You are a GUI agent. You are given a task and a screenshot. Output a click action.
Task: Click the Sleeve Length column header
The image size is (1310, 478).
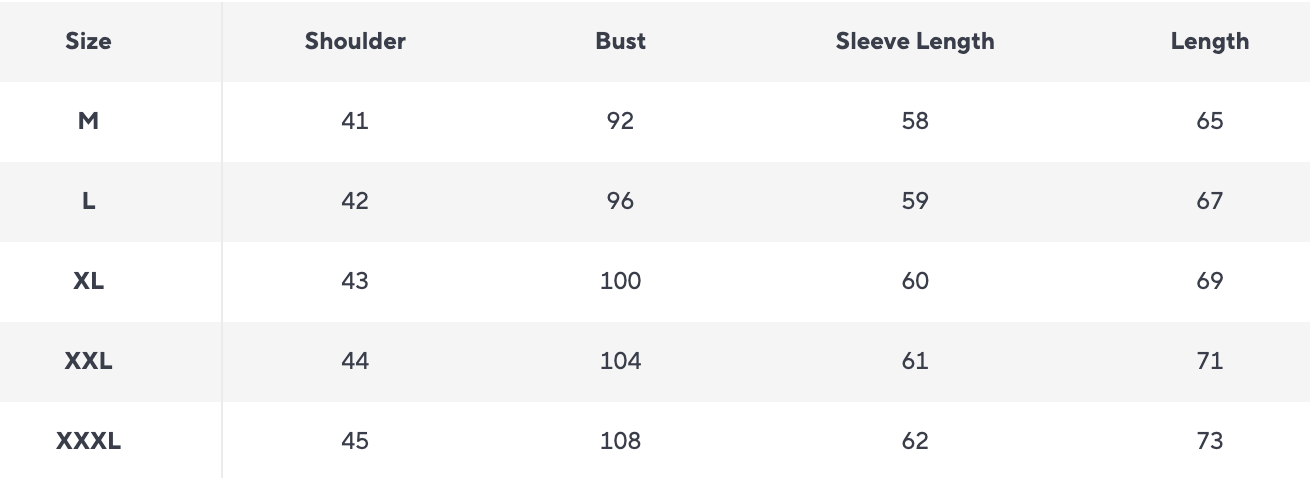915,41
